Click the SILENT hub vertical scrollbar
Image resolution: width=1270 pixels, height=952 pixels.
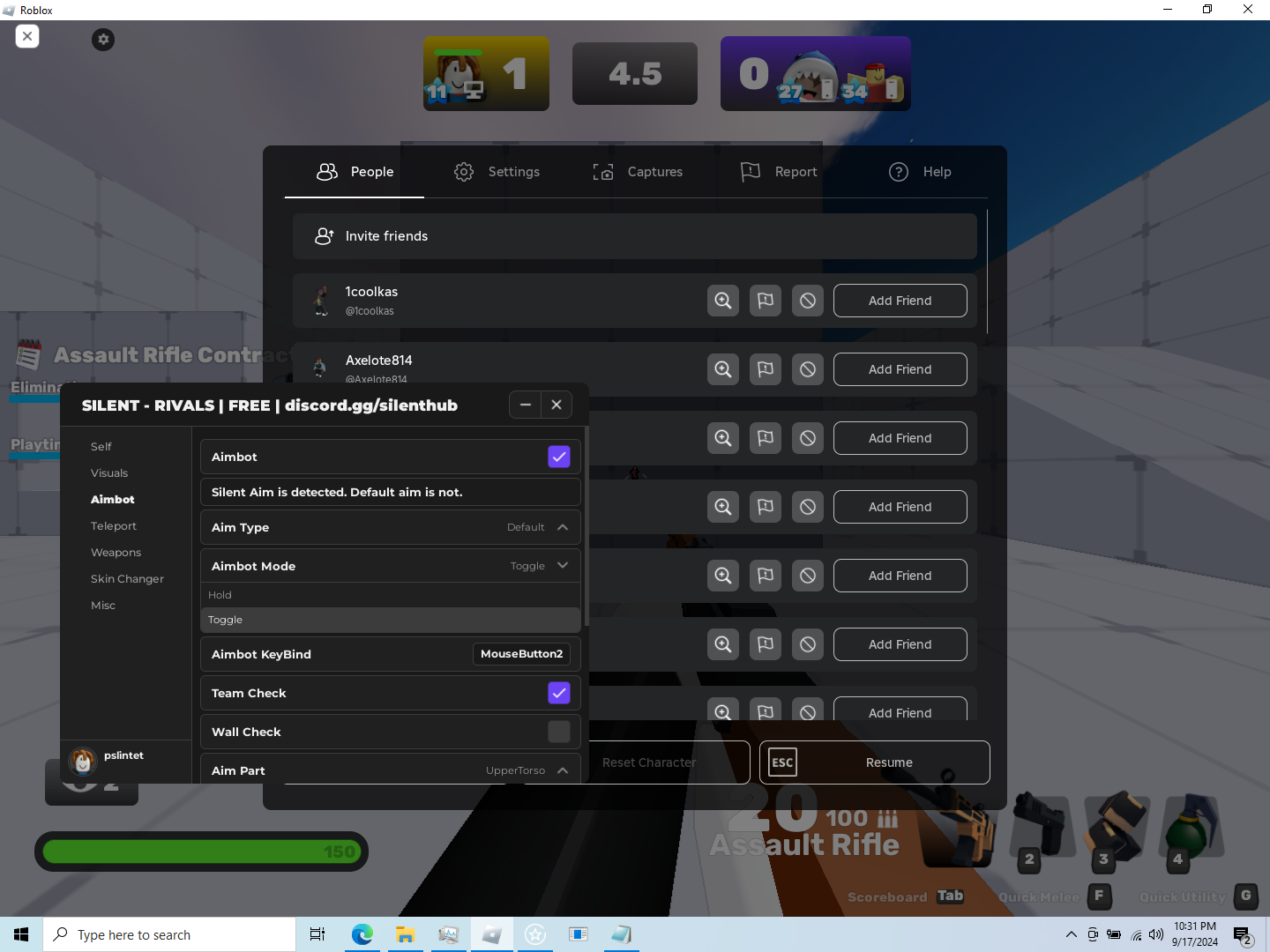click(x=586, y=526)
